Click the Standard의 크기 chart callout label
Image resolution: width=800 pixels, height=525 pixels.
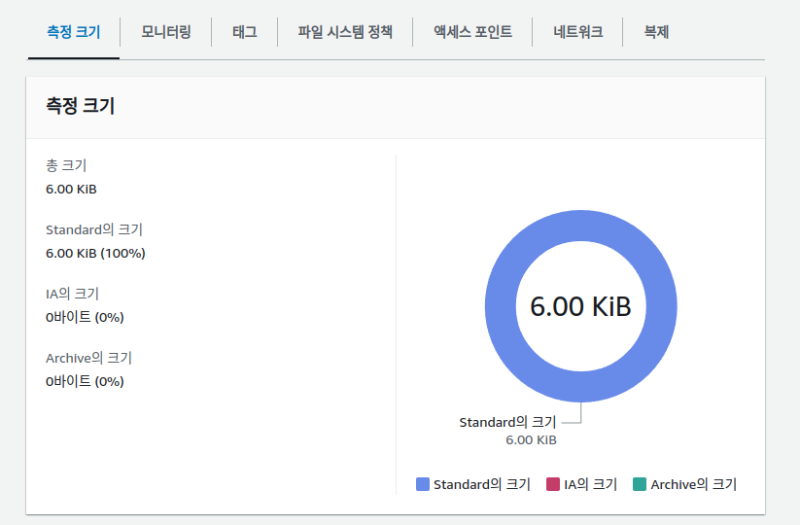507,422
